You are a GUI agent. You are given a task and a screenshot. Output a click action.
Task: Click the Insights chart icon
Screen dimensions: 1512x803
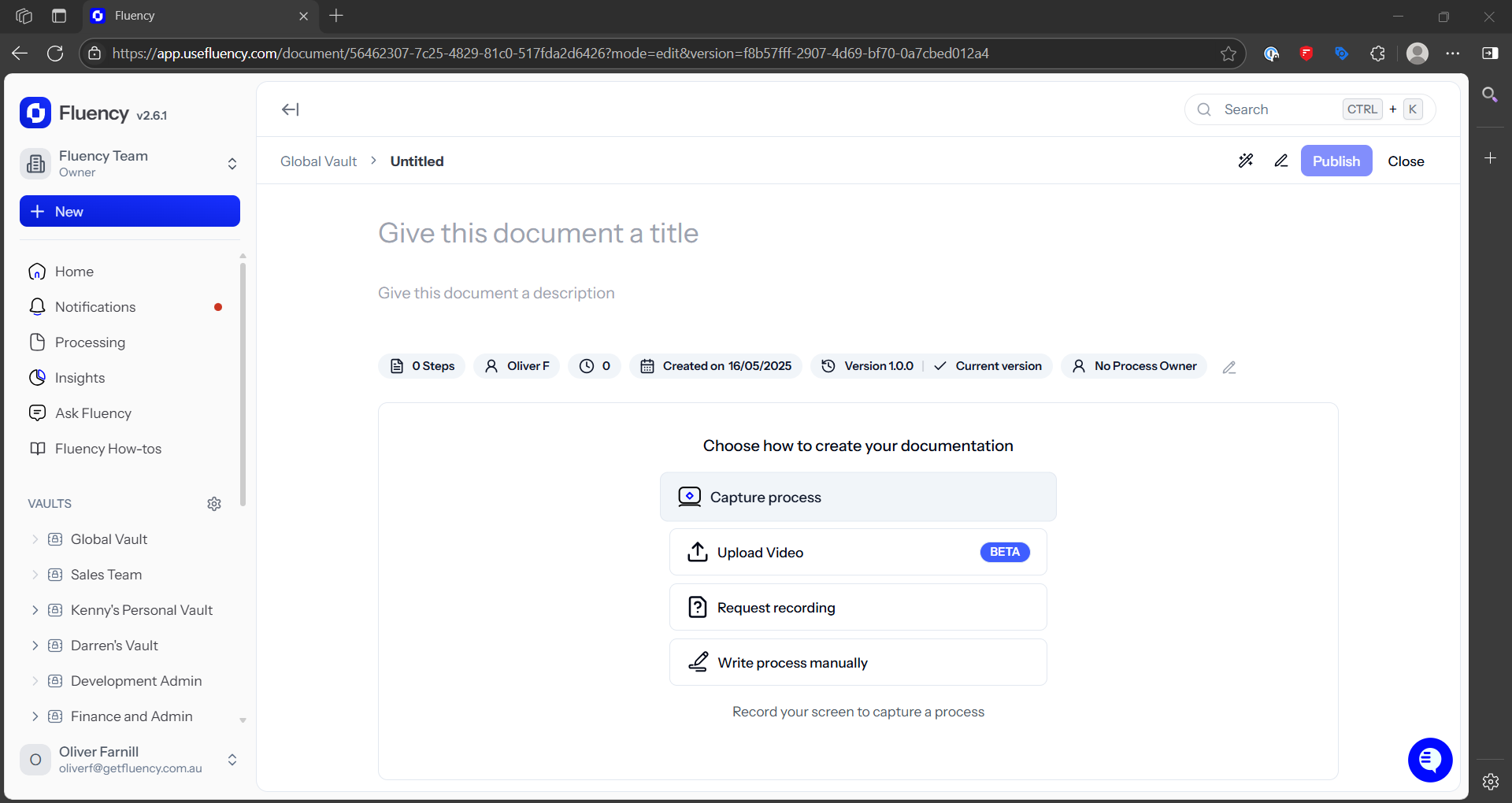coord(37,378)
